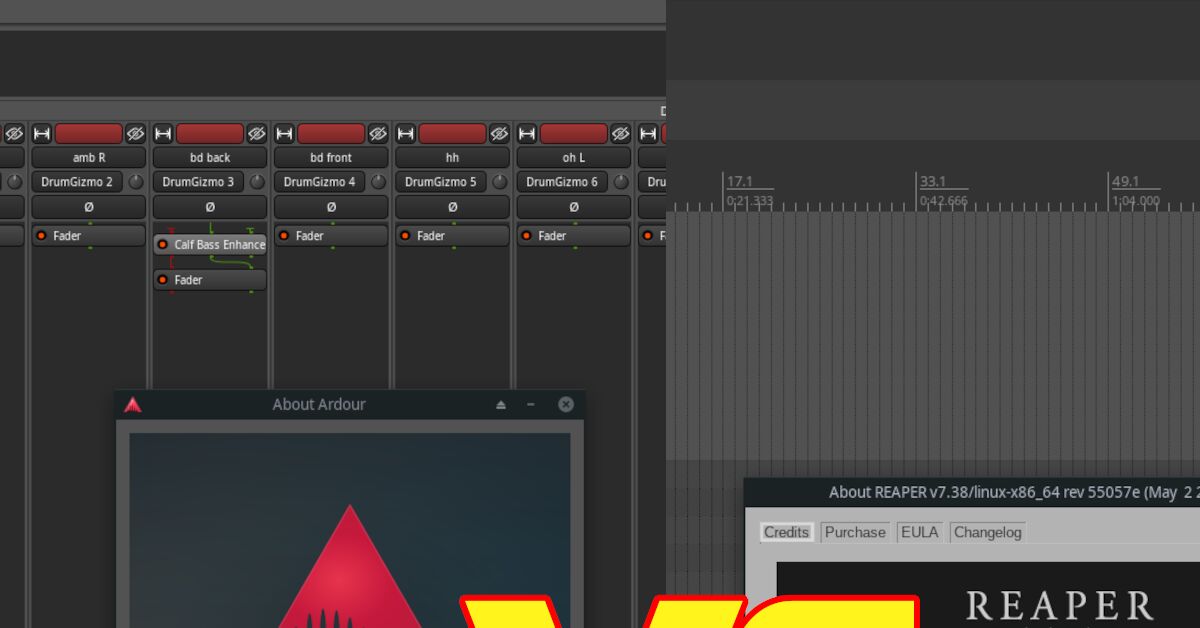Click the red LED on the Calf Bass Enhancer plugin
Image resolution: width=1200 pixels, height=628 pixels.
pos(163,244)
